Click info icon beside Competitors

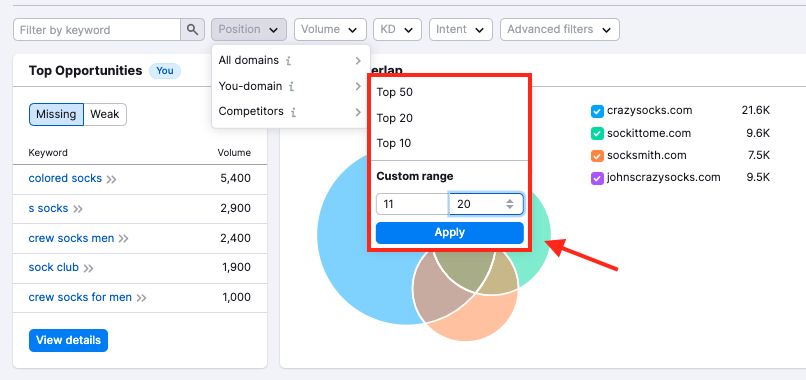point(293,112)
